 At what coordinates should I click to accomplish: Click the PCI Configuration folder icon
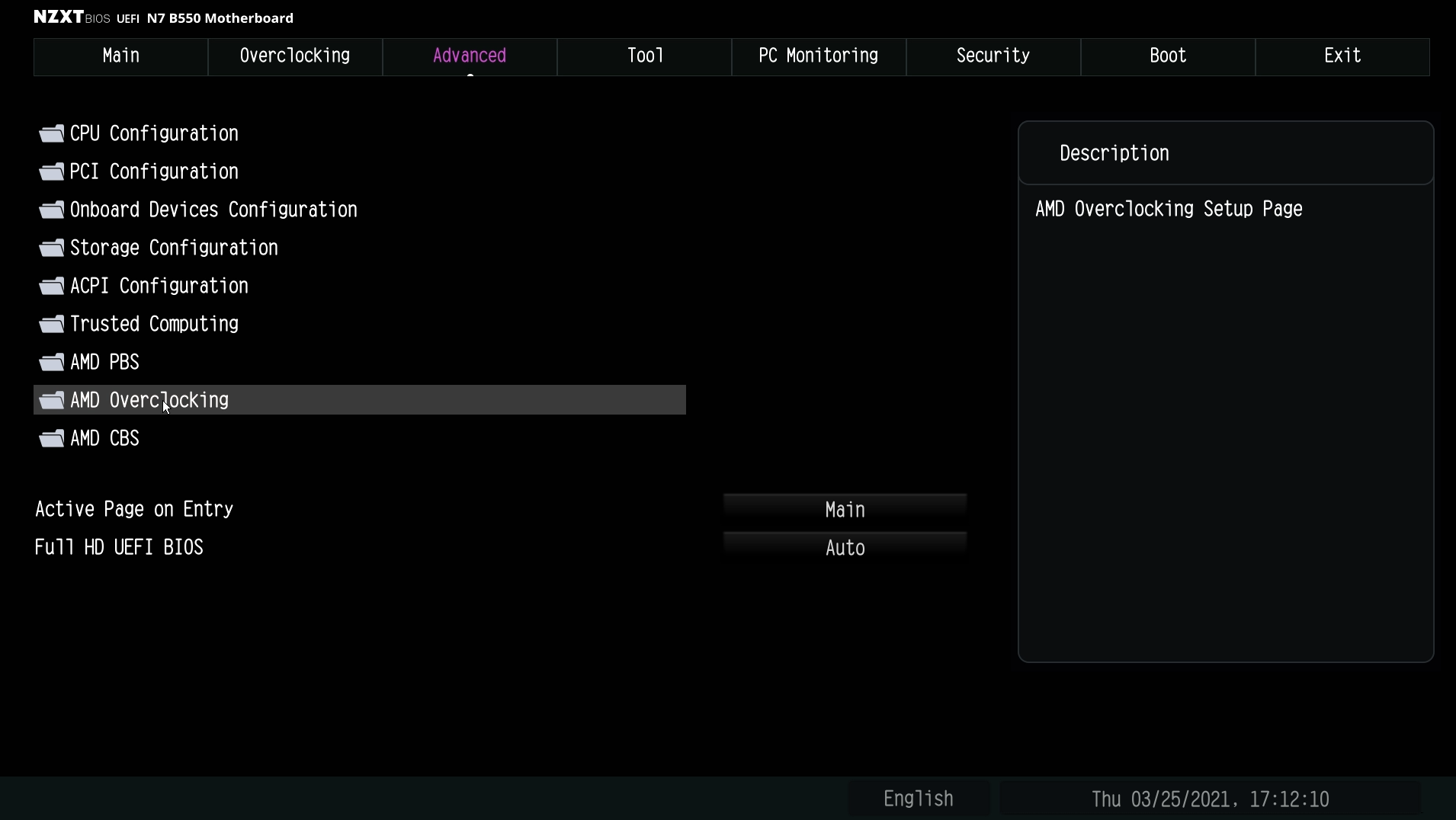tap(52, 172)
